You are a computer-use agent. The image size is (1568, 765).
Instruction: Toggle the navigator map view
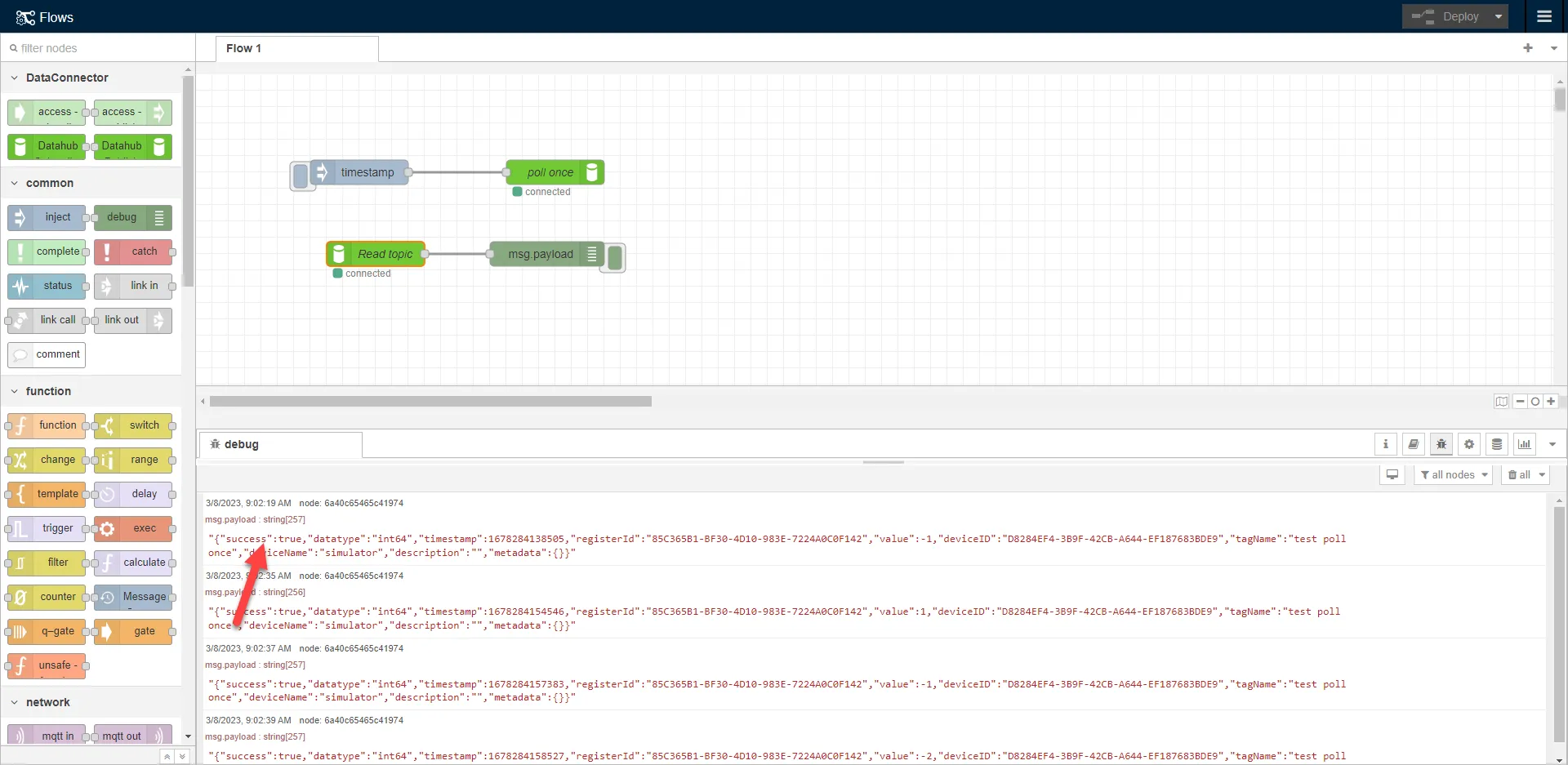click(x=1501, y=402)
